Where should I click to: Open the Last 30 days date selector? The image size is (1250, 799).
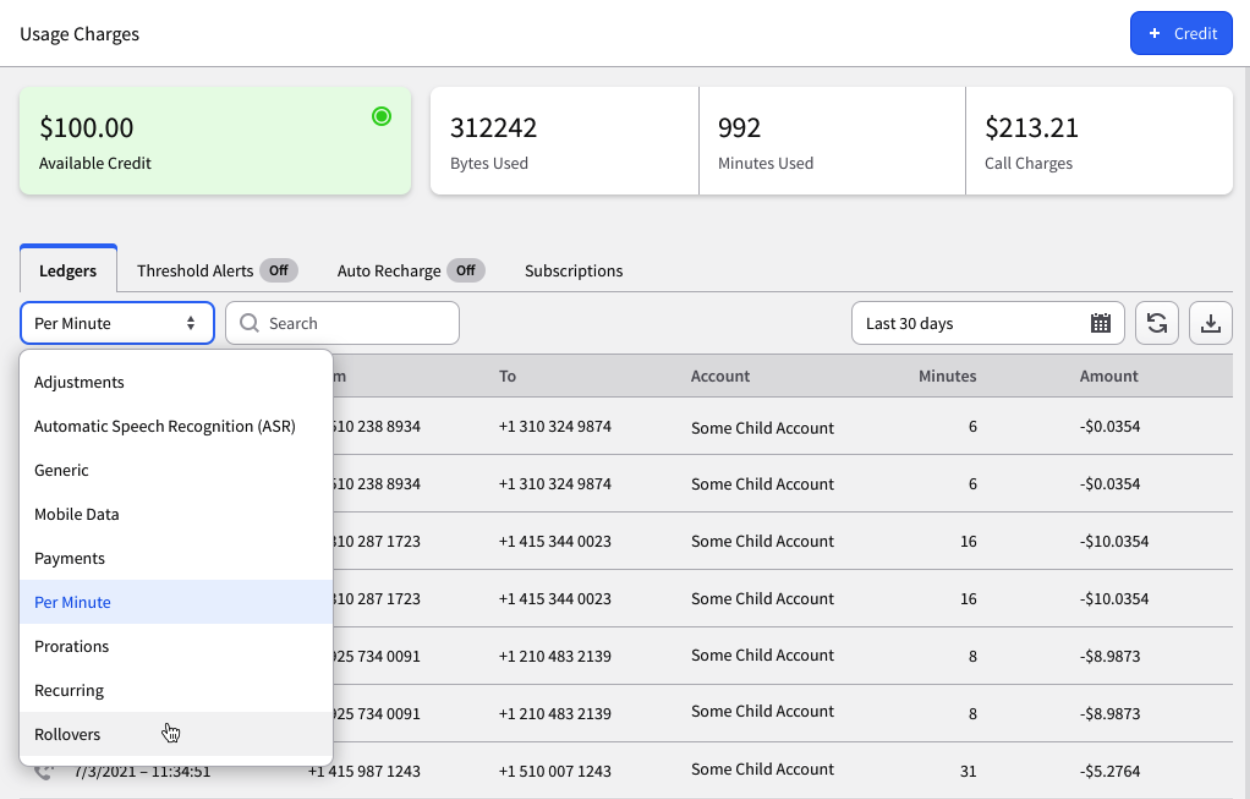coord(988,323)
